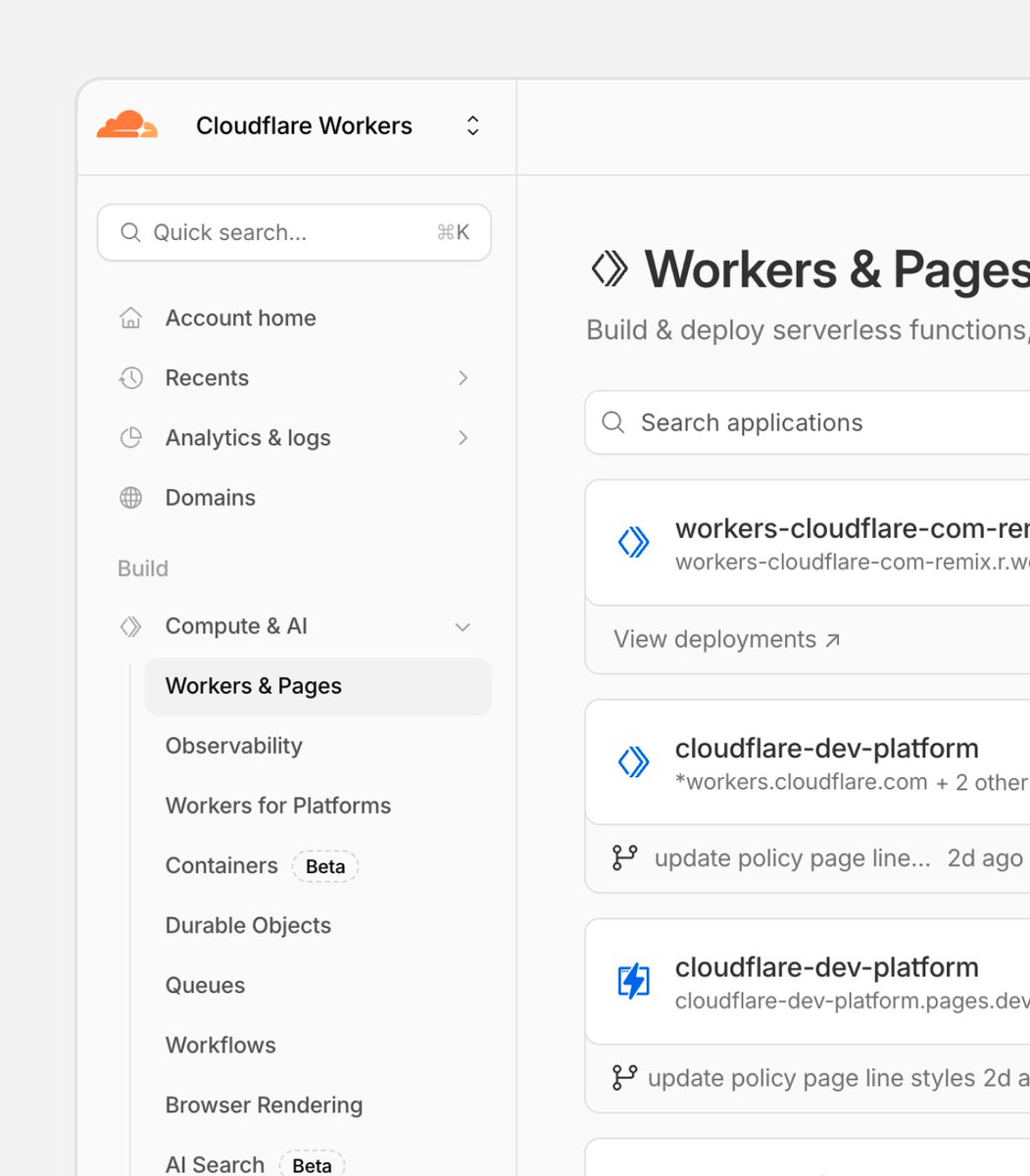Click the View deployments arrow icon

[832, 640]
